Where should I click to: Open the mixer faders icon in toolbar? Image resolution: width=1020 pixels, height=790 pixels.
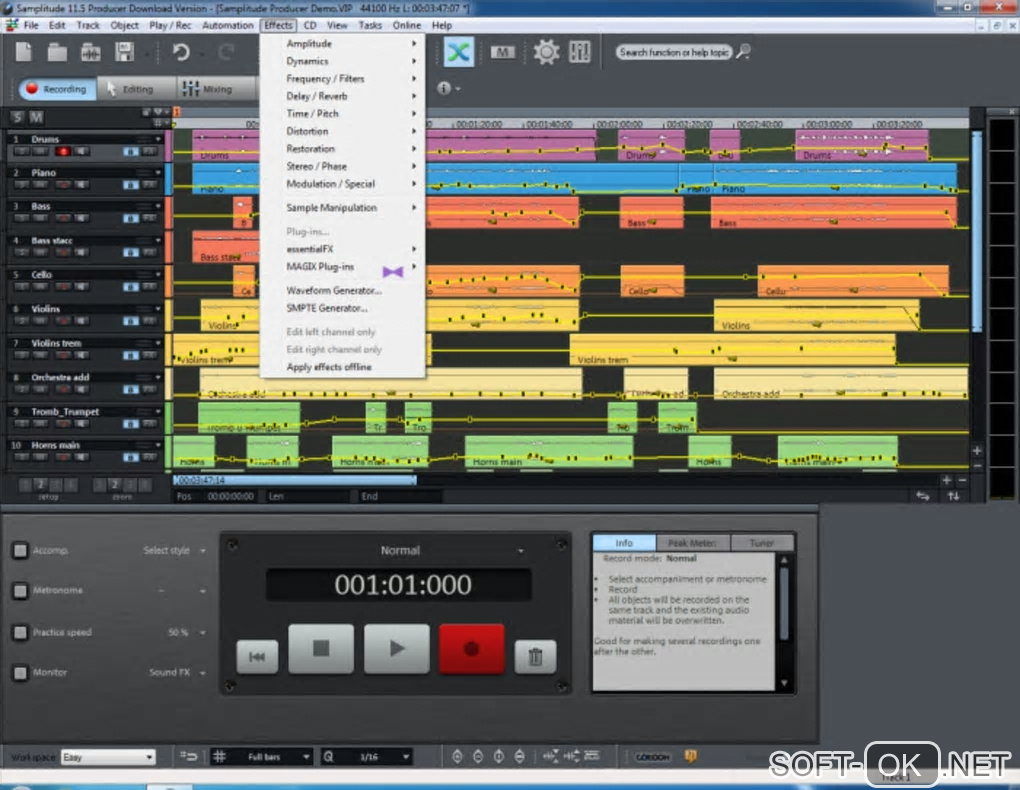(579, 52)
